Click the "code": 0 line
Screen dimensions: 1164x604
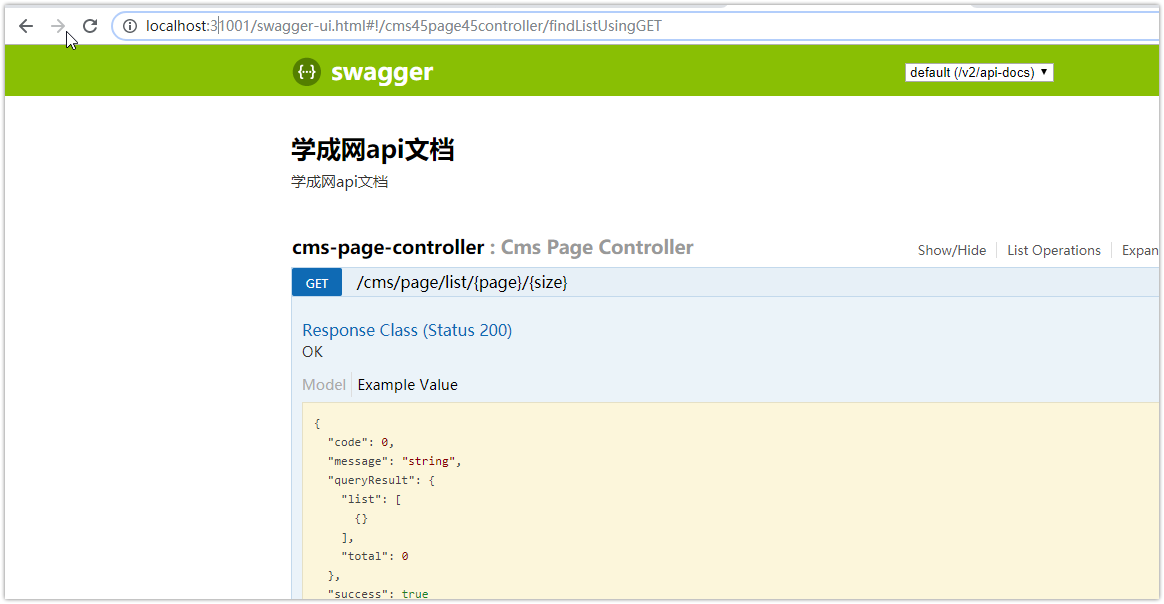click(361, 442)
